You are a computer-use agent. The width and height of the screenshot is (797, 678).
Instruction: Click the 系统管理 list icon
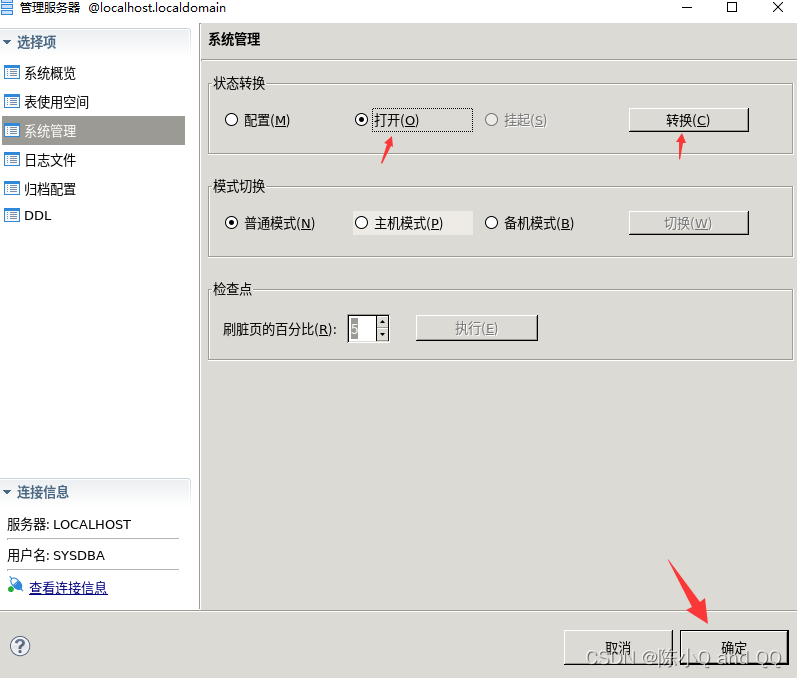click(12, 131)
